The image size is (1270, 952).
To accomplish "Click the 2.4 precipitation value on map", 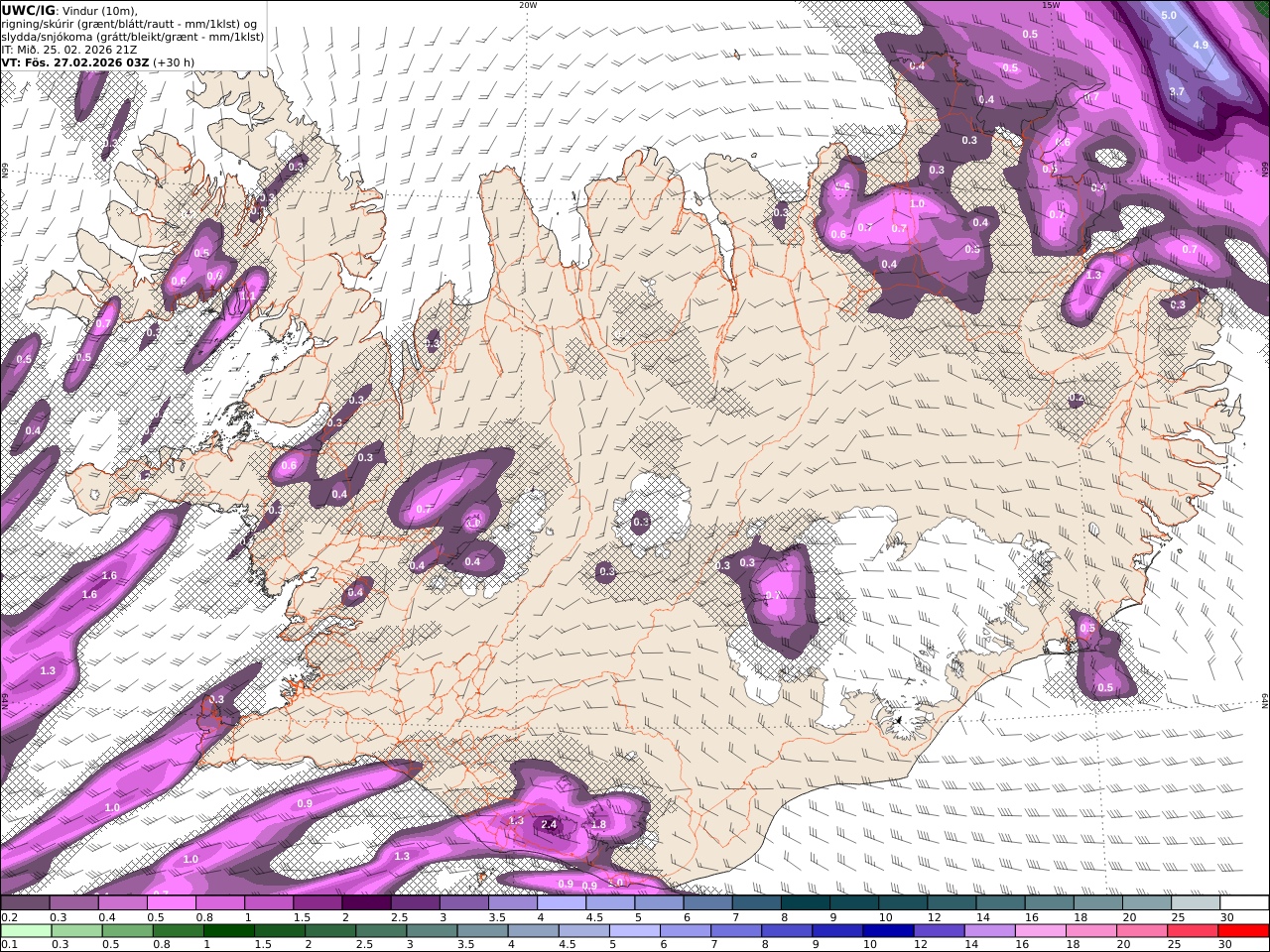I will [549, 824].
